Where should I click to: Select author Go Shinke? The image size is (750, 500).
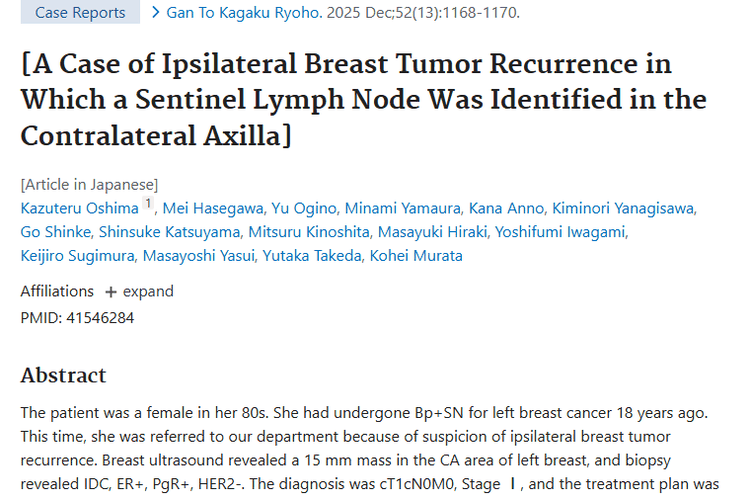coord(55,231)
